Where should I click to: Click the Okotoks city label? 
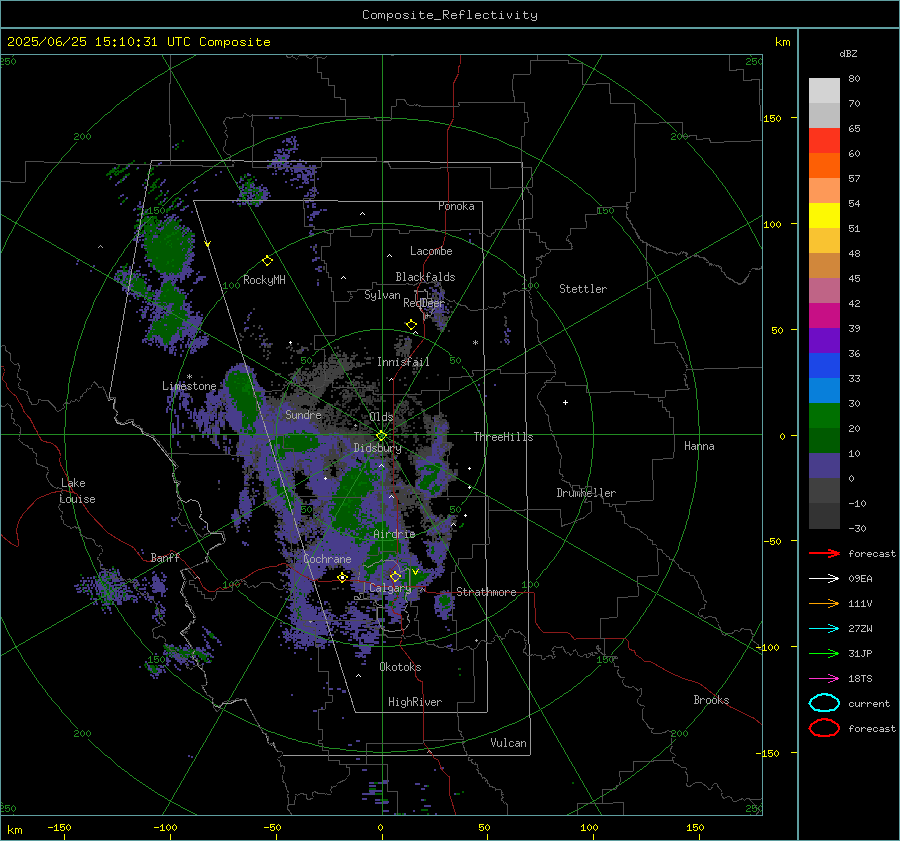[400, 667]
